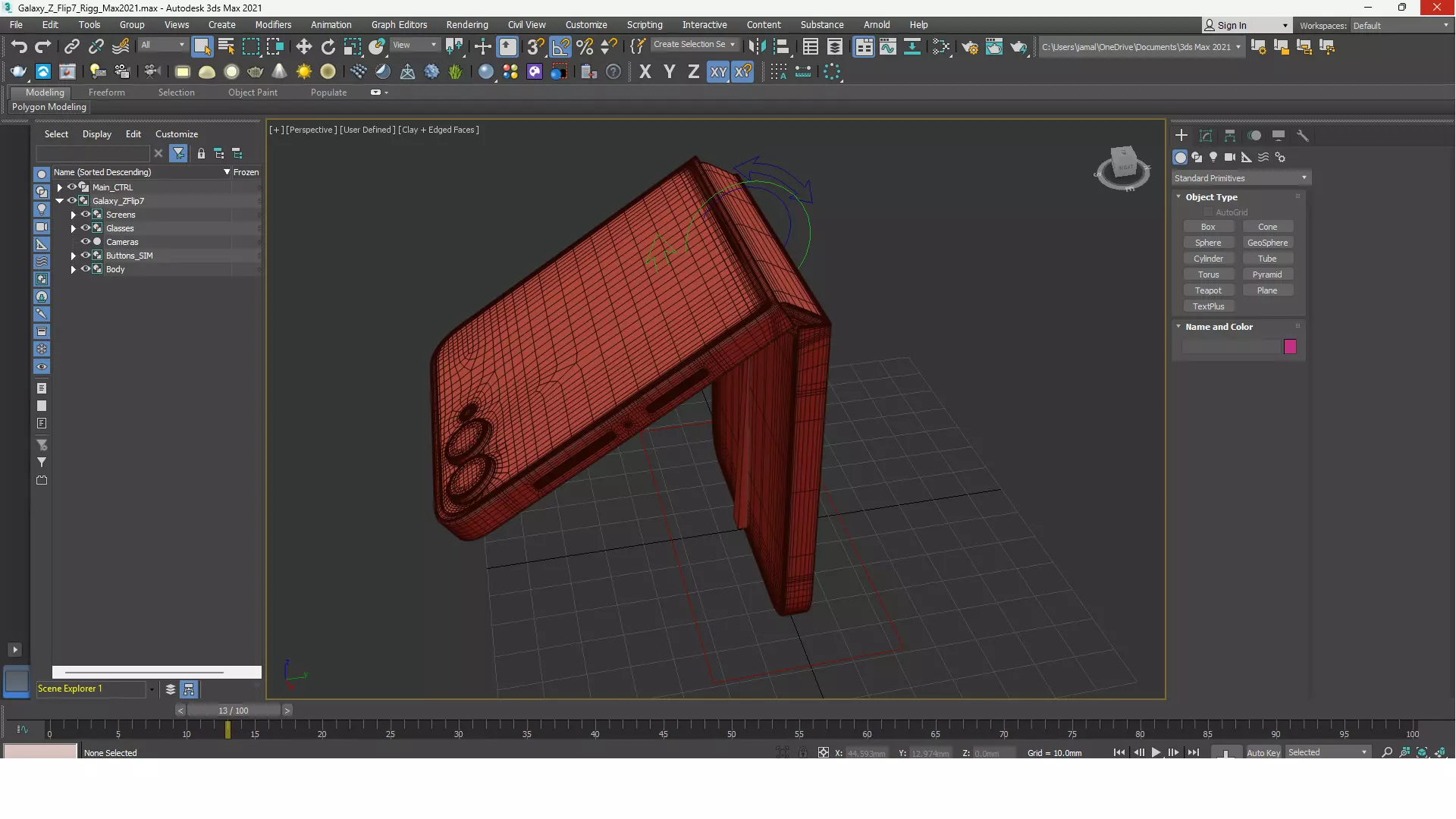
Task: Click the Cylinder primitive button
Action: click(x=1208, y=259)
